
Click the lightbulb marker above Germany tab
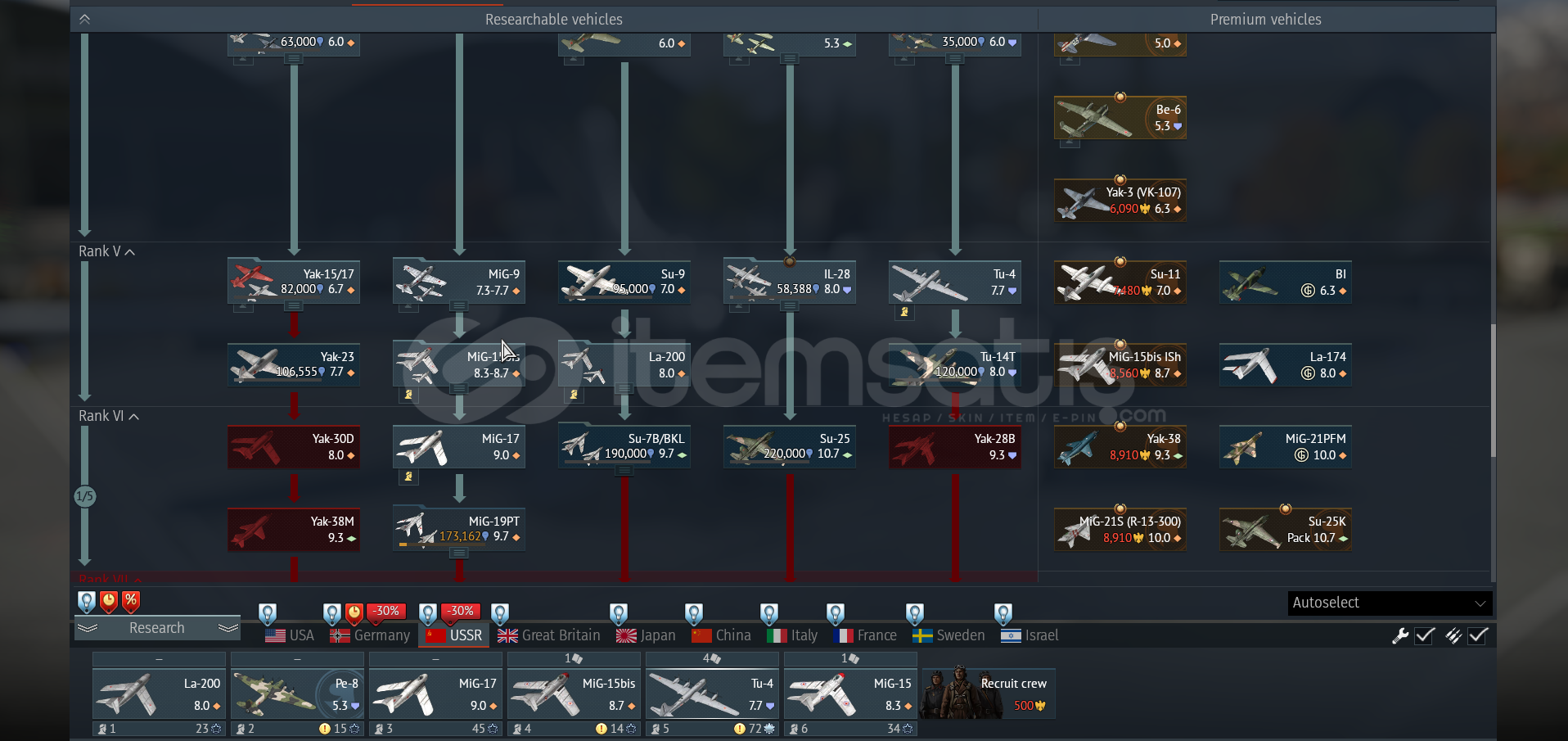click(331, 613)
